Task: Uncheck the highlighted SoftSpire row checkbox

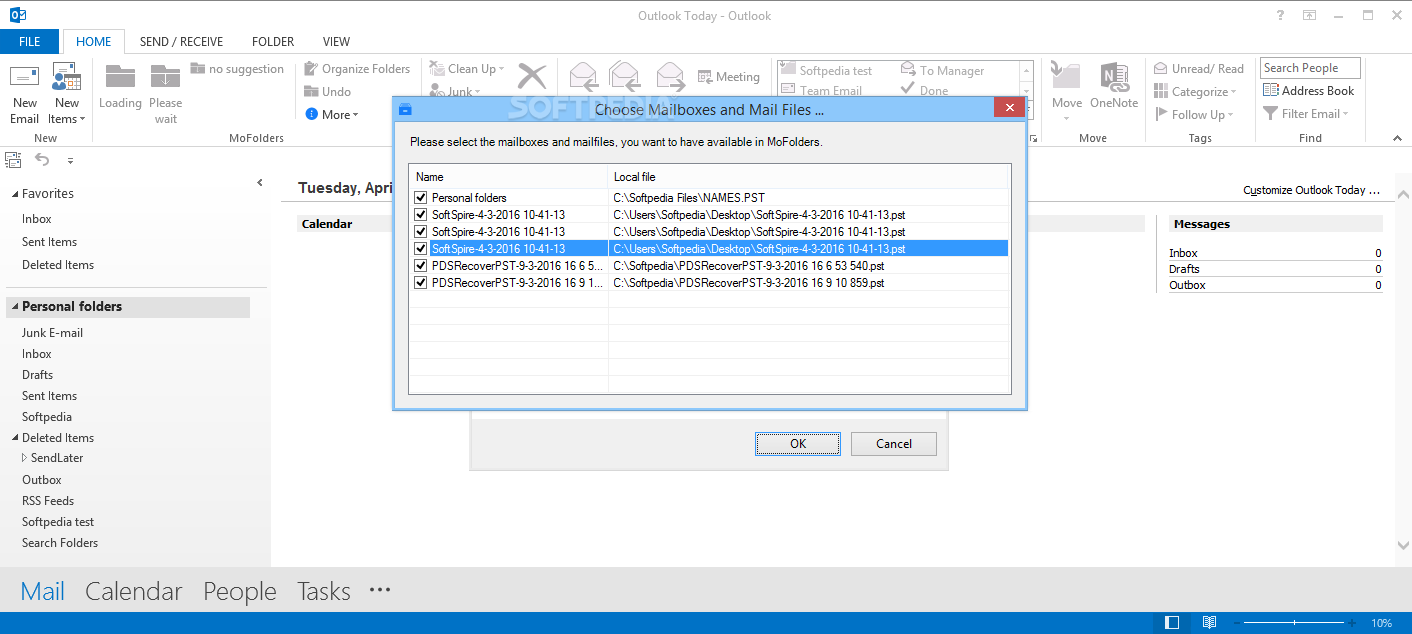Action: click(x=421, y=249)
